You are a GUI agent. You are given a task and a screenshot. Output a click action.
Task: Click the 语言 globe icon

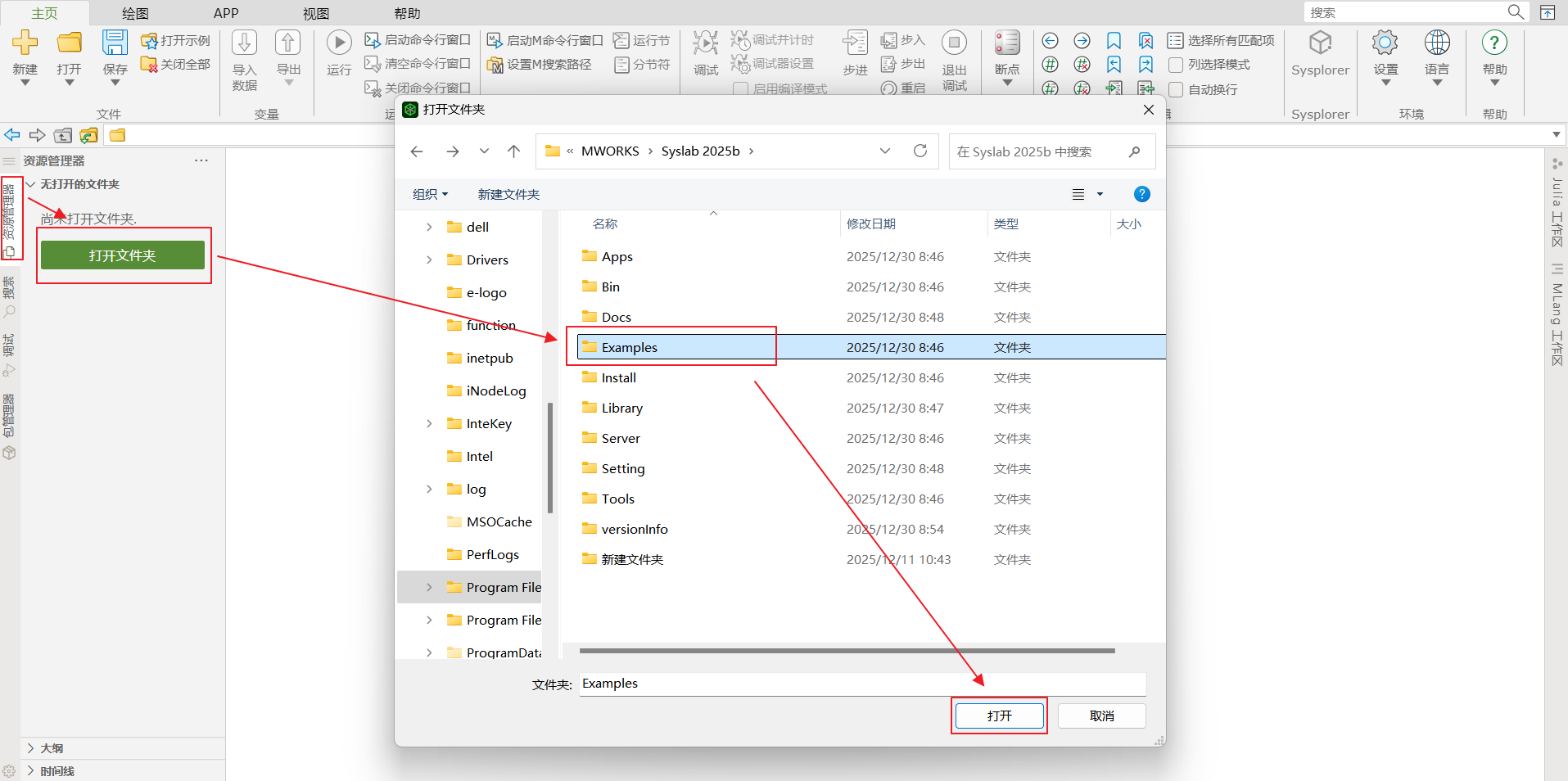(1436, 43)
